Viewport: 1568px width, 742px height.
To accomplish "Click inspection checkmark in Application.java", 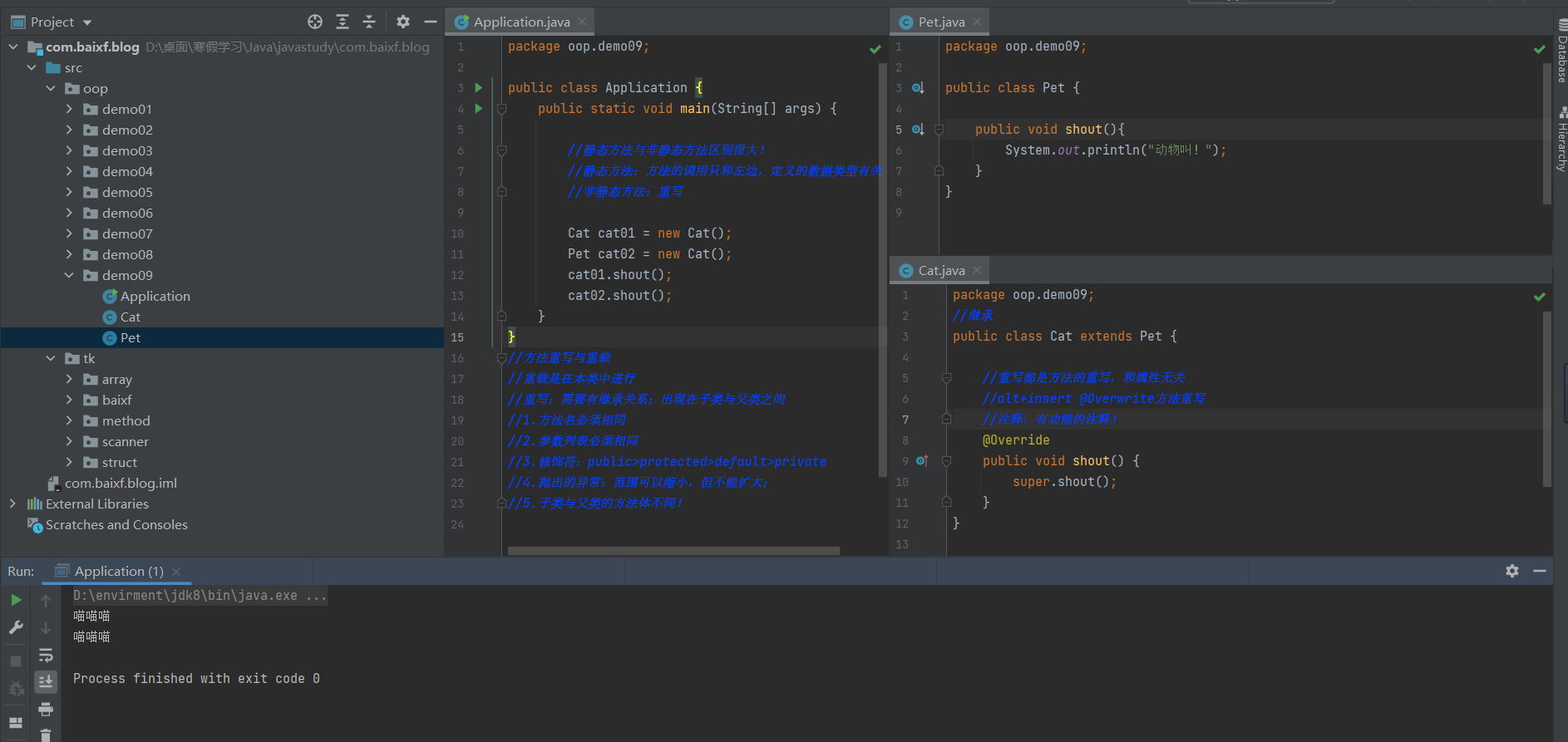I will click(x=875, y=50).
